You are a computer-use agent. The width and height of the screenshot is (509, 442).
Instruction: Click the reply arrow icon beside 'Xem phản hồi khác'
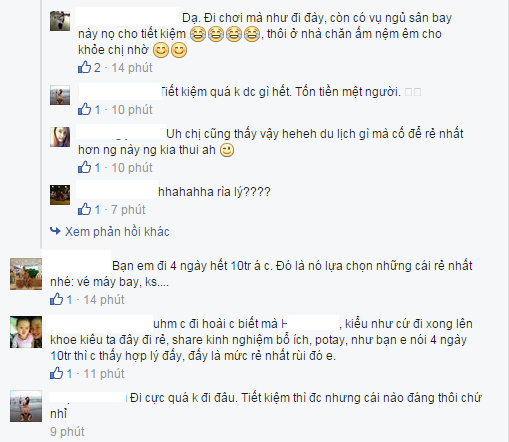tap(55, 231)
